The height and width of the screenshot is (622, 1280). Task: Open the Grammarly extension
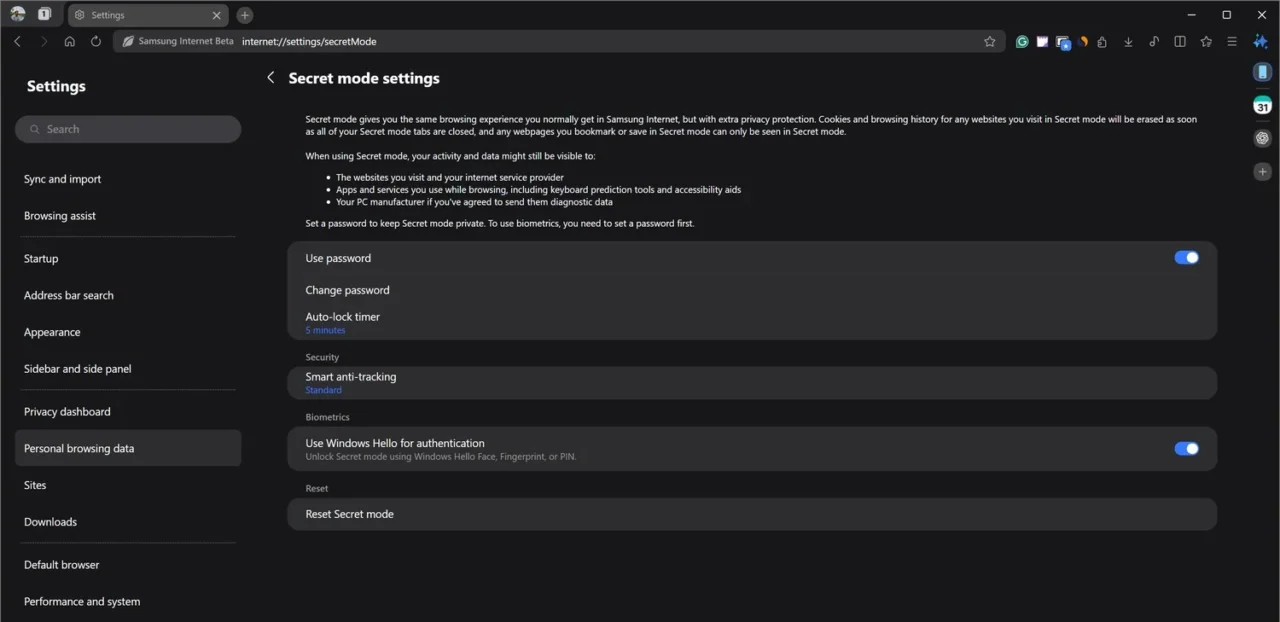[1021, 41]
